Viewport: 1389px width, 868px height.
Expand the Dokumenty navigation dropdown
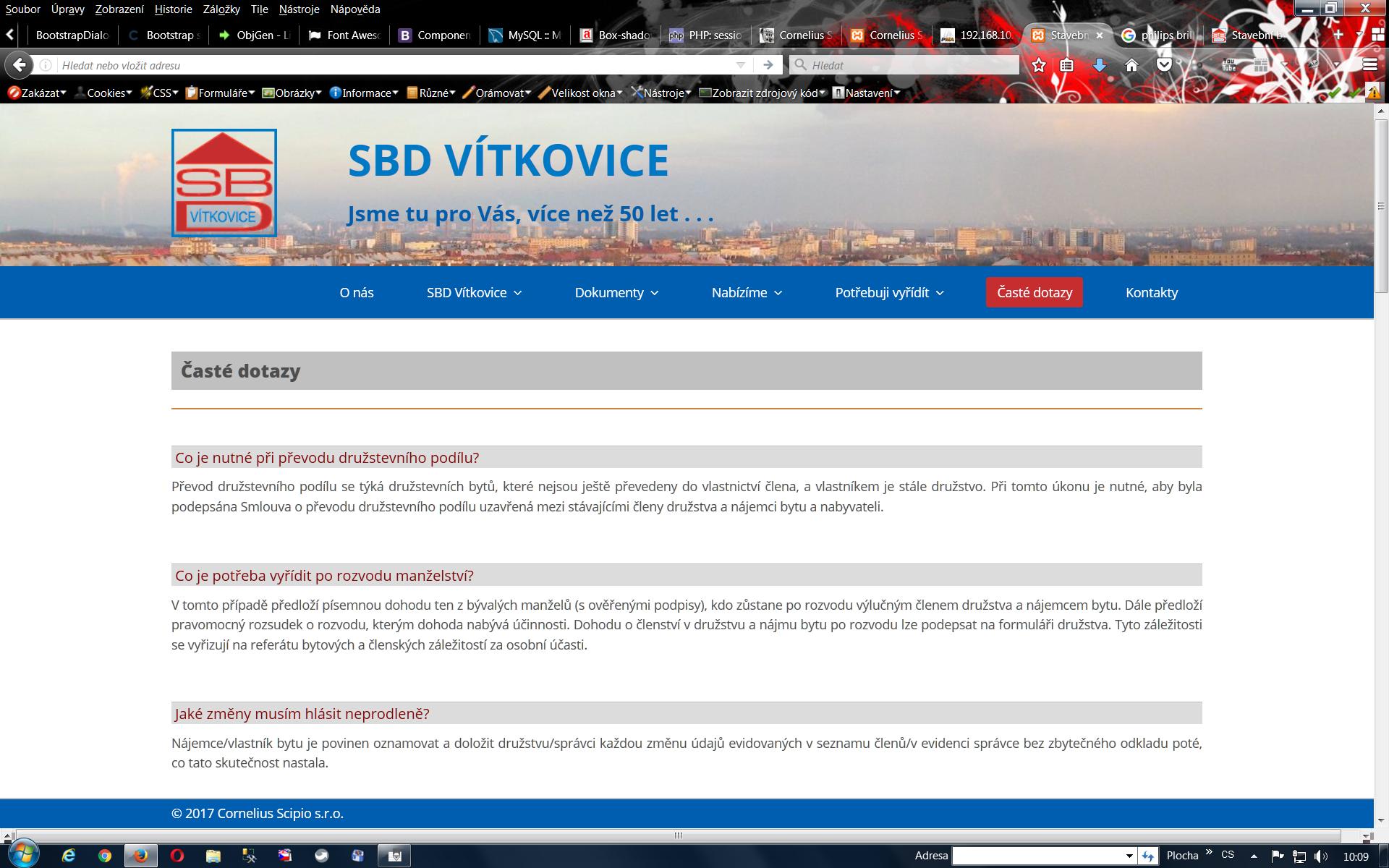tap(616, 292)
